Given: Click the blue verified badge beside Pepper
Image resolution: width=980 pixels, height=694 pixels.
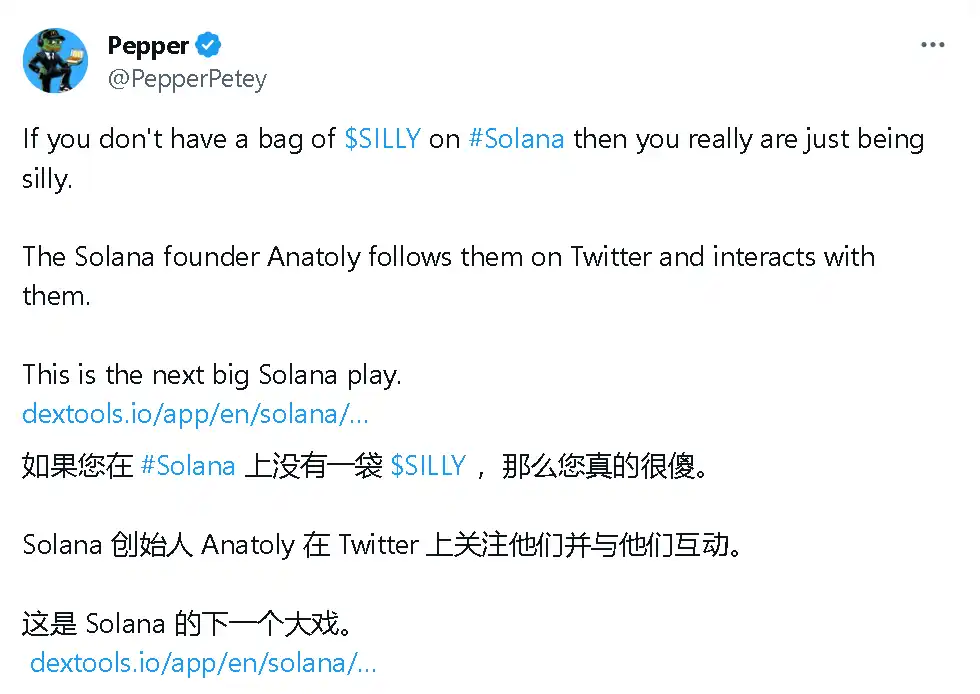Looking at the screenshot, I should (x=208, y=45).
